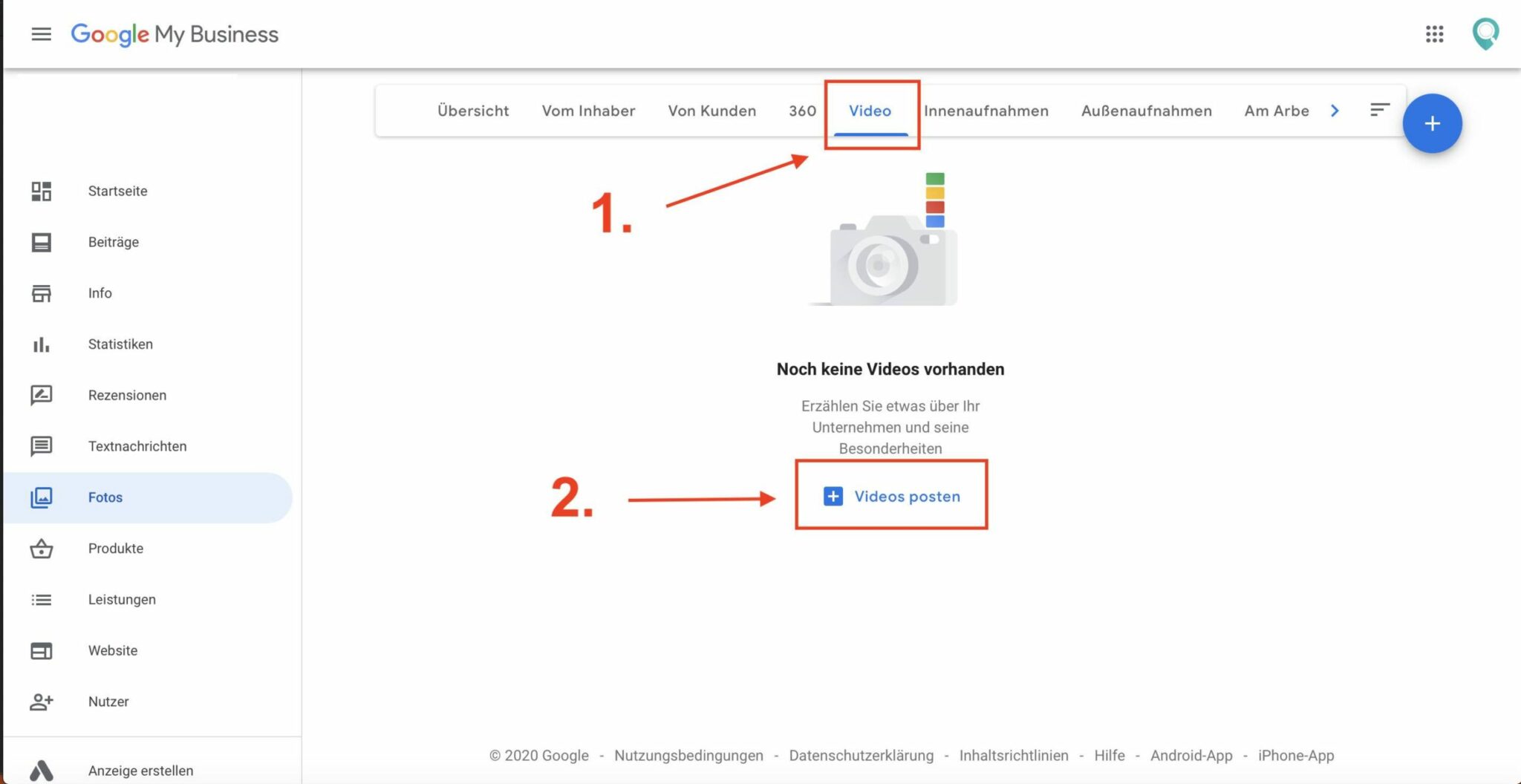Click the Videos posten button text
The height and width of the screenshot is (784, 1521).
[x=907, y=496]
